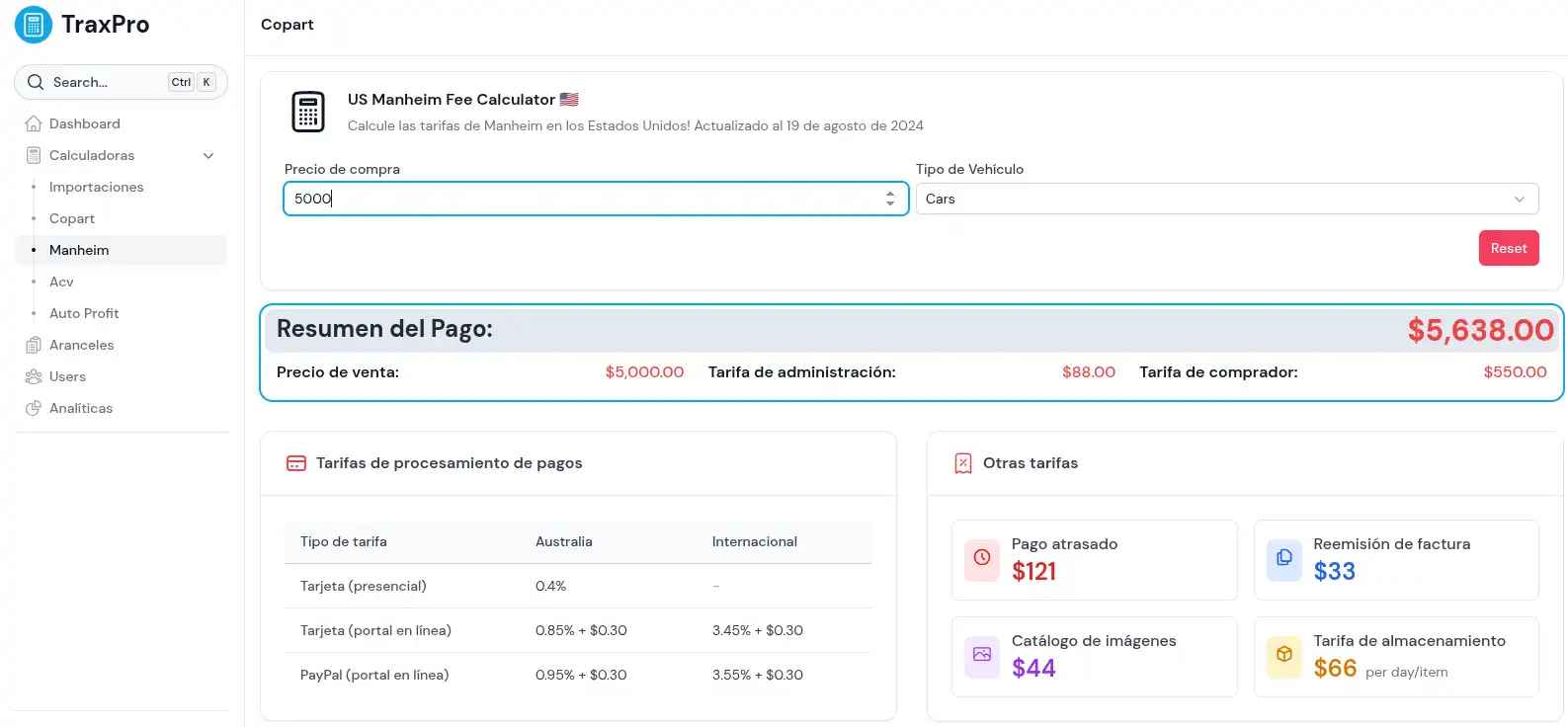1568x727 pixels.
Task: Click the credit card icon beside Tarifas de procesamiento
Action: (296, 463)
